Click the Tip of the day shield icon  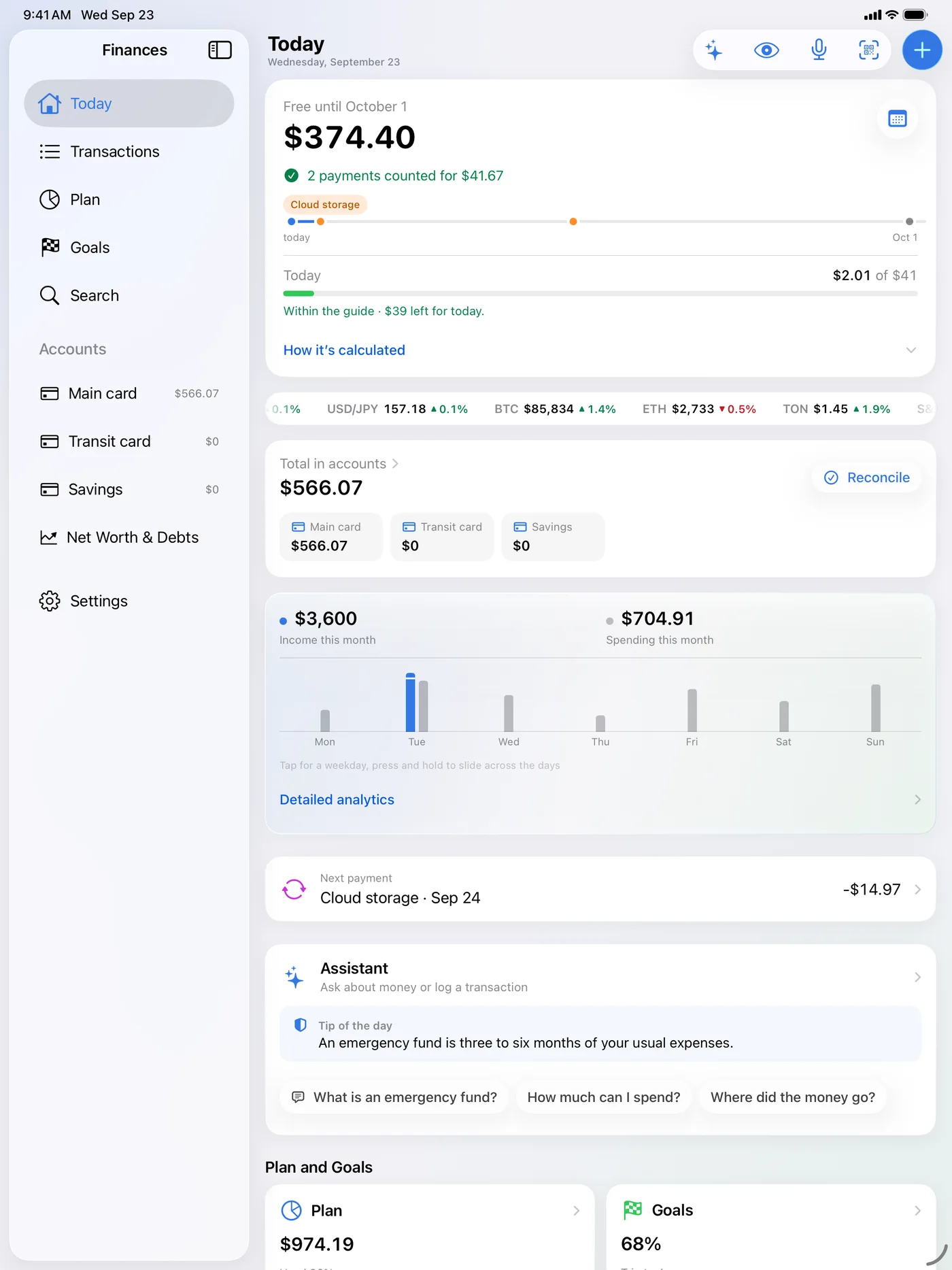[x=300, y=1025]
